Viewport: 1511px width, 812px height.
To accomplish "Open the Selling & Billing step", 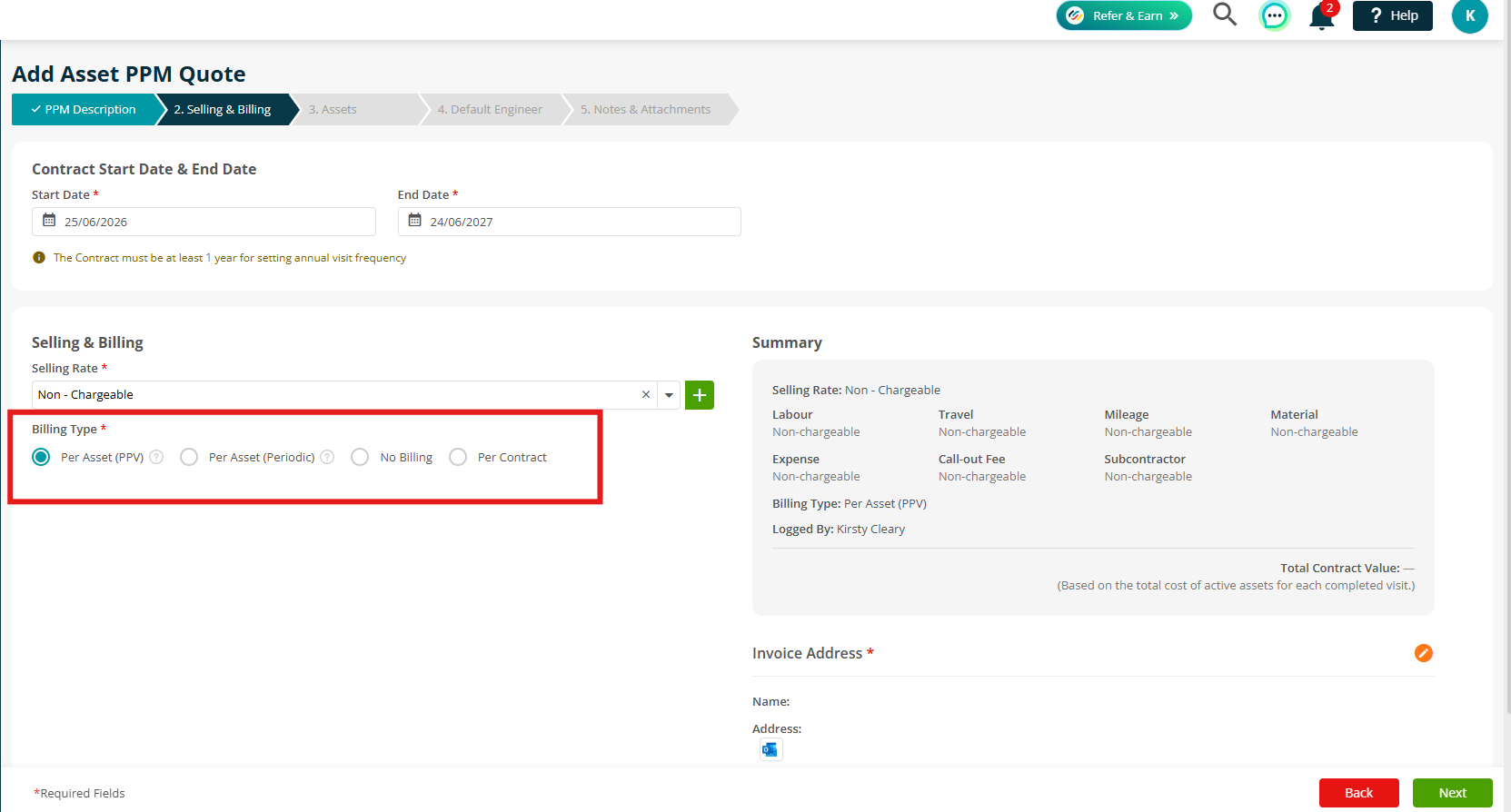I will 223,109.
